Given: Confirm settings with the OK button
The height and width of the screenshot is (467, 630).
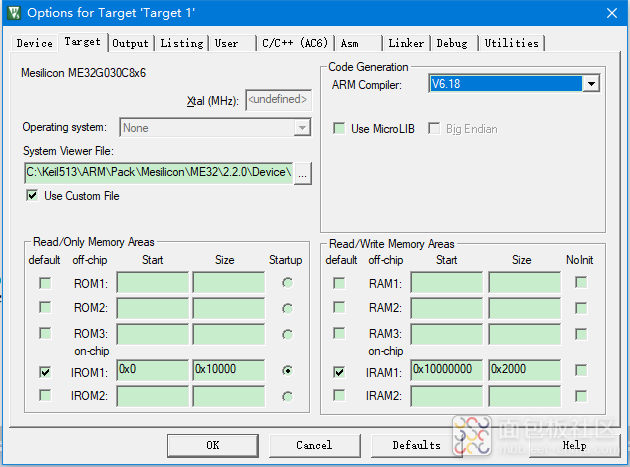Looking at the screenshot, I should tap(213, 445).
